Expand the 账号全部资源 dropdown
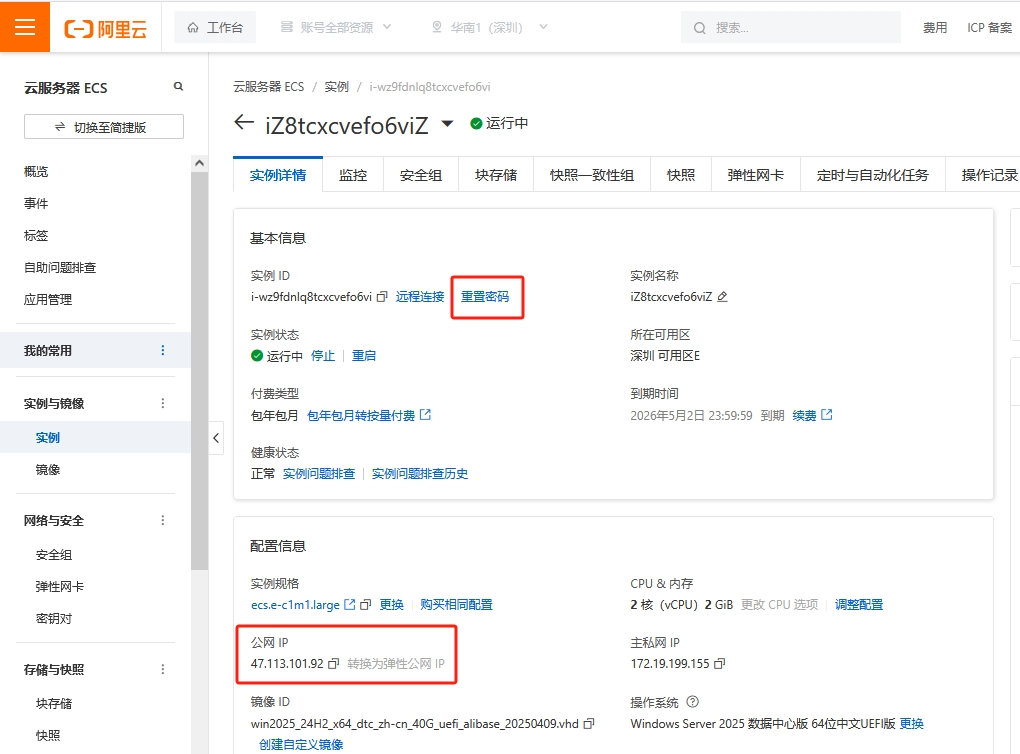 pos(336,27)
